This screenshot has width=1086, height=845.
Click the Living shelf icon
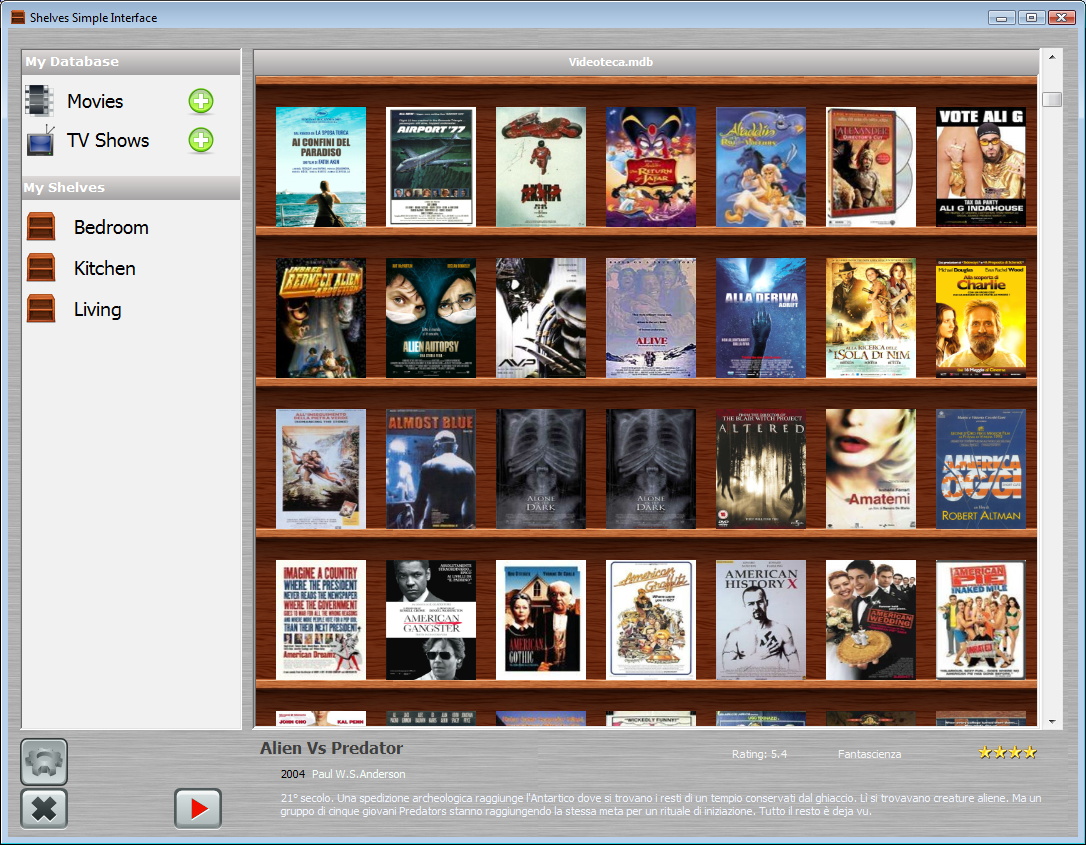[x=41, y=308]
